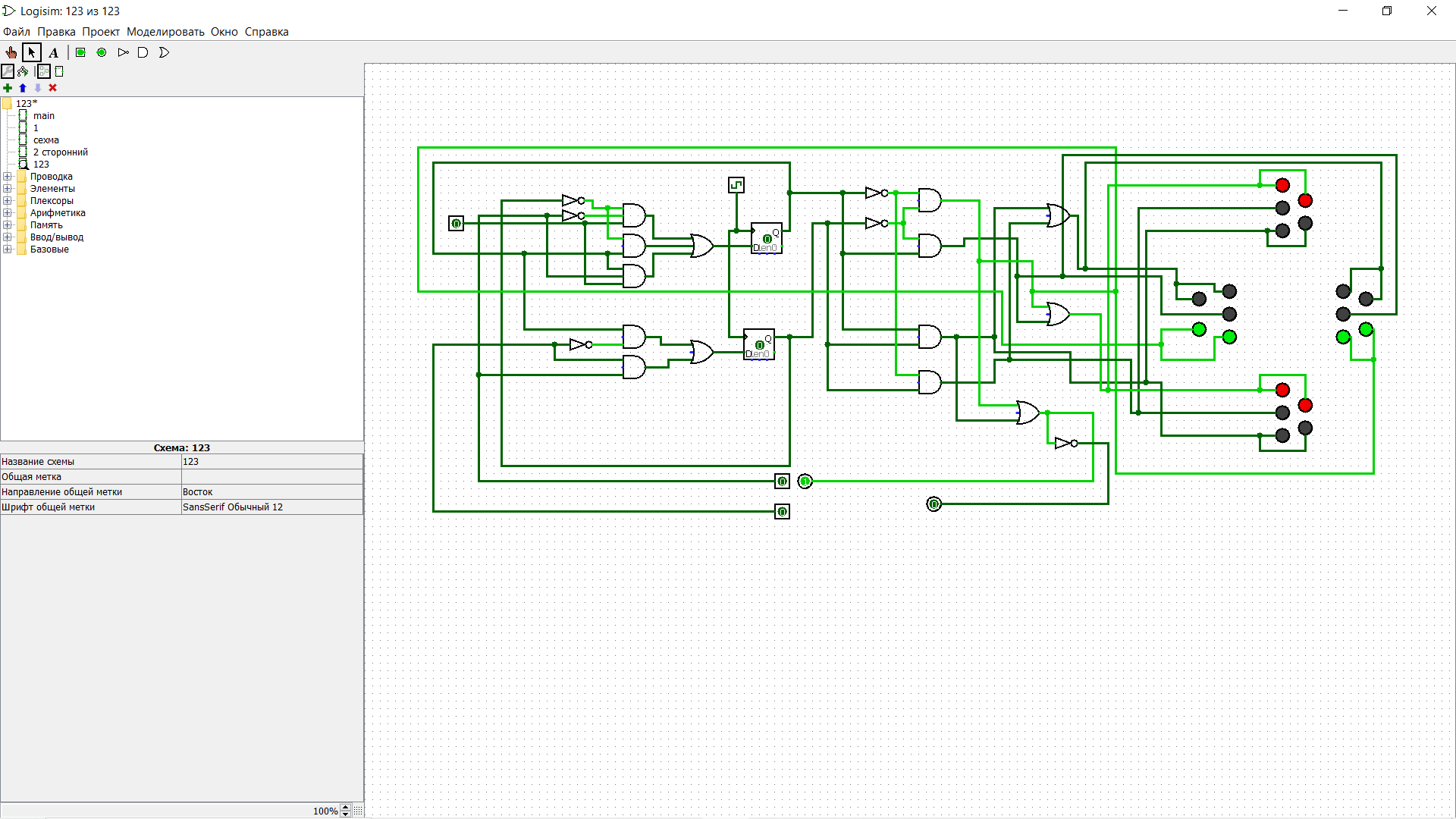
Task: Switch to edit circuit appearance view
Action: [x=59, y=71]
